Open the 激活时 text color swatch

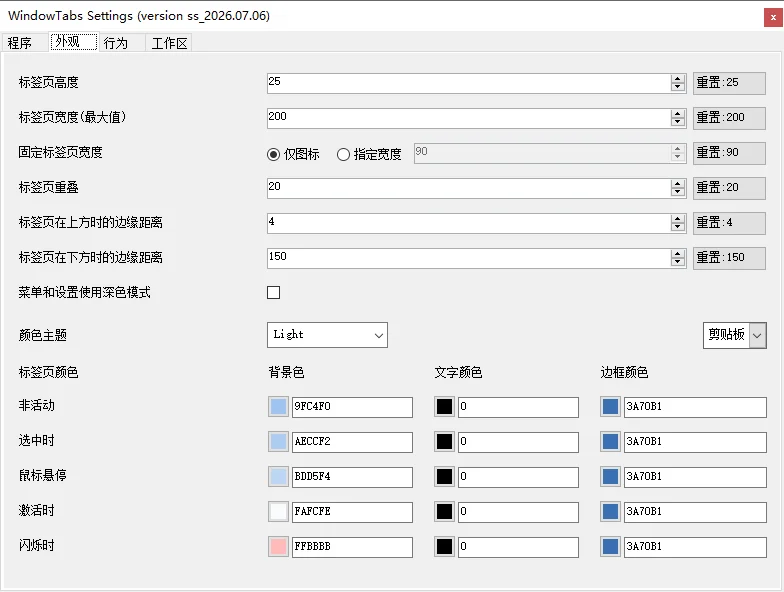point(444,512)
